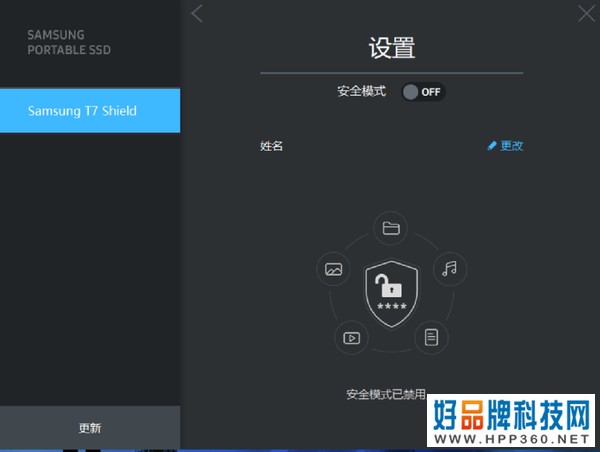This screenshot has width=600, height=452.
Task: Go back using the left arrow
Action: point(197,14)
